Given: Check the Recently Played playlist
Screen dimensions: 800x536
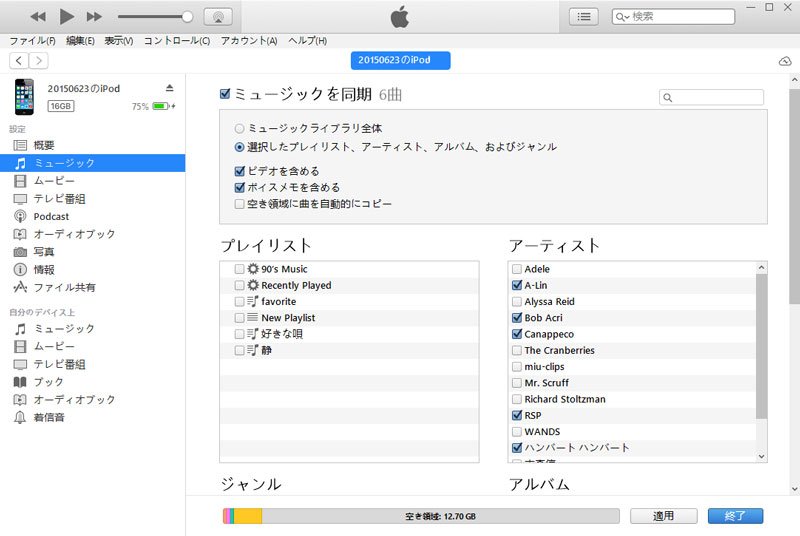Looking at the screenshot, I should tap(239, 285).
